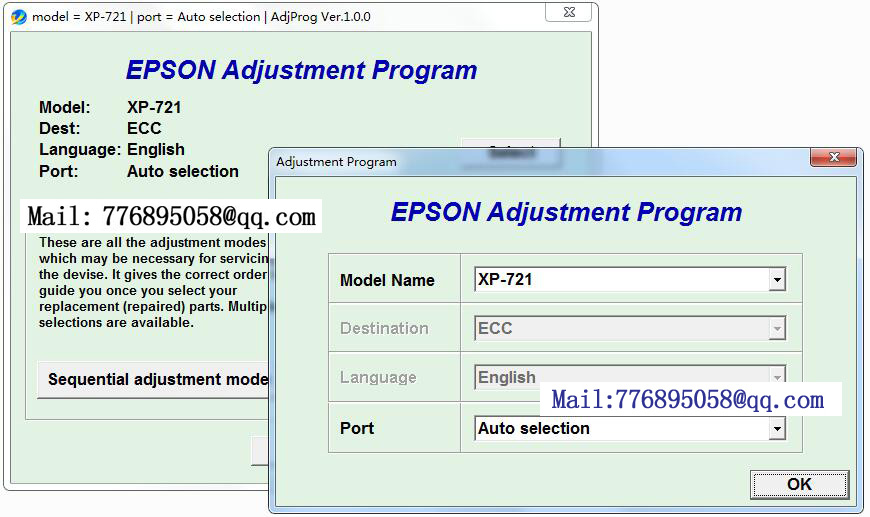Expand the Port dropdown arrow

click(777, 428)
